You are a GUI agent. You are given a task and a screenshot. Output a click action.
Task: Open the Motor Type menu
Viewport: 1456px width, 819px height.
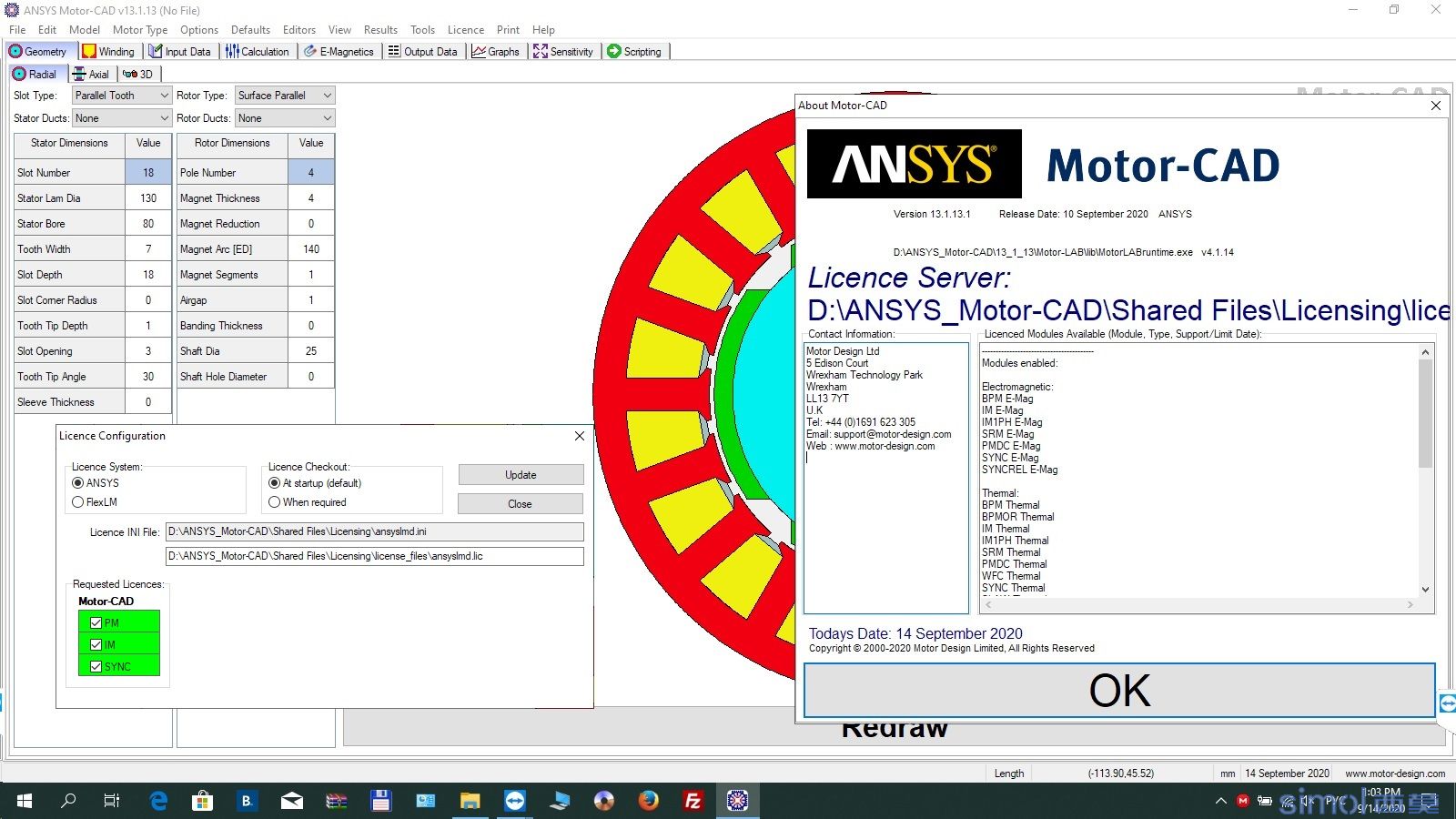(x=140, y=30)
